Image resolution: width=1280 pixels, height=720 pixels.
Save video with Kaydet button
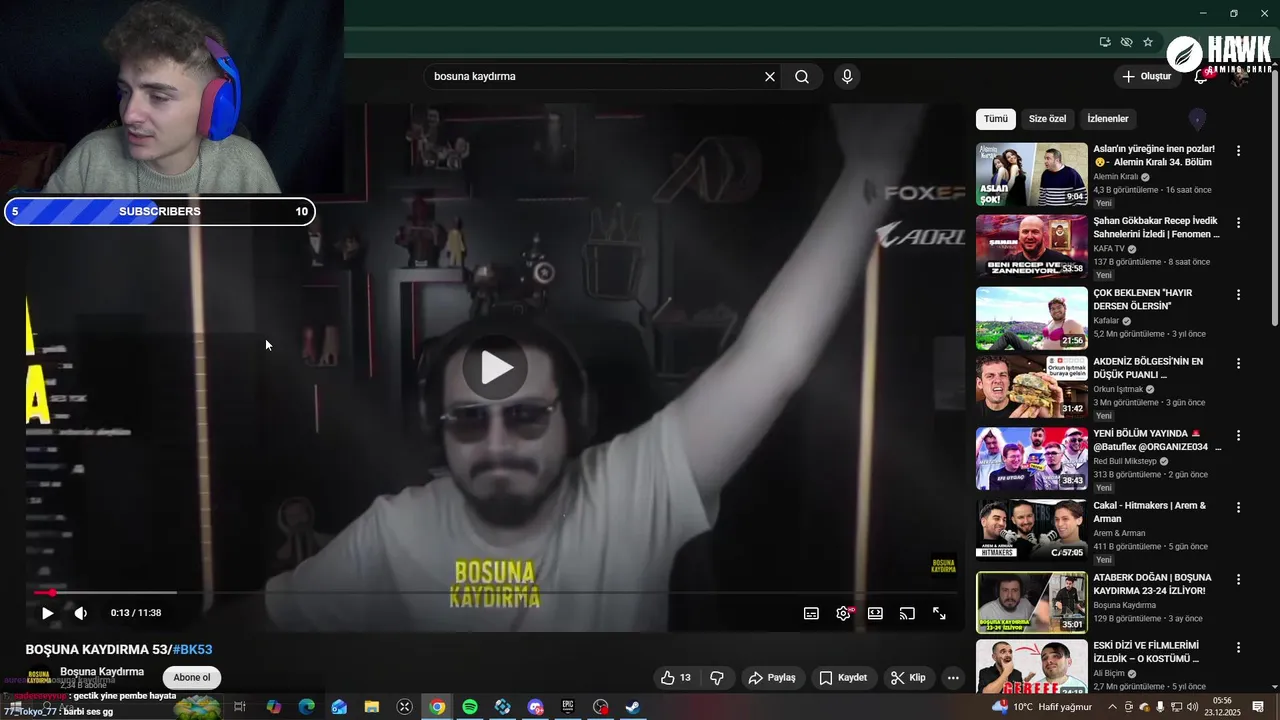(843, 678)
